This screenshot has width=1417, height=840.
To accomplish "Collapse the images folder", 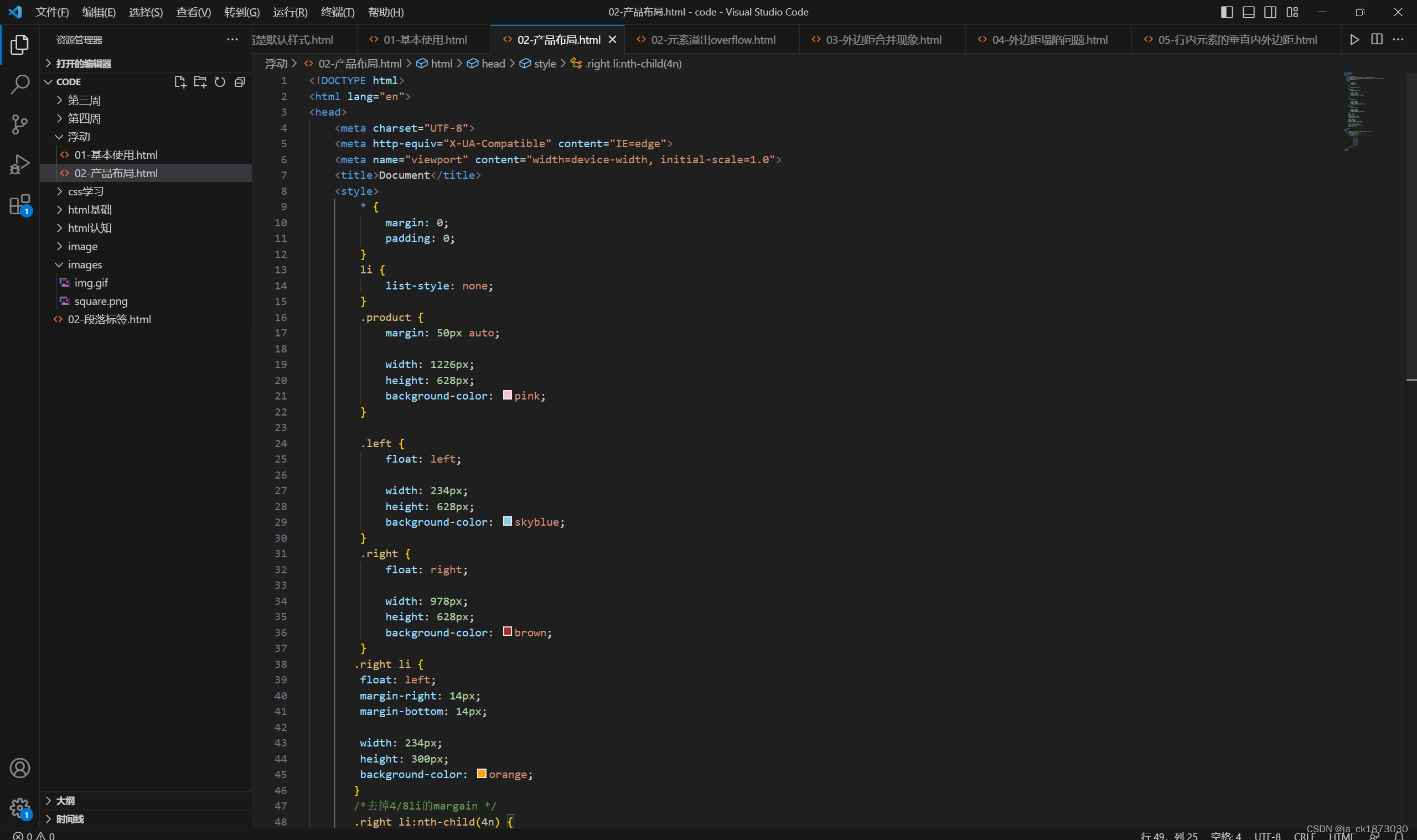I will click(x=85, y=265).
